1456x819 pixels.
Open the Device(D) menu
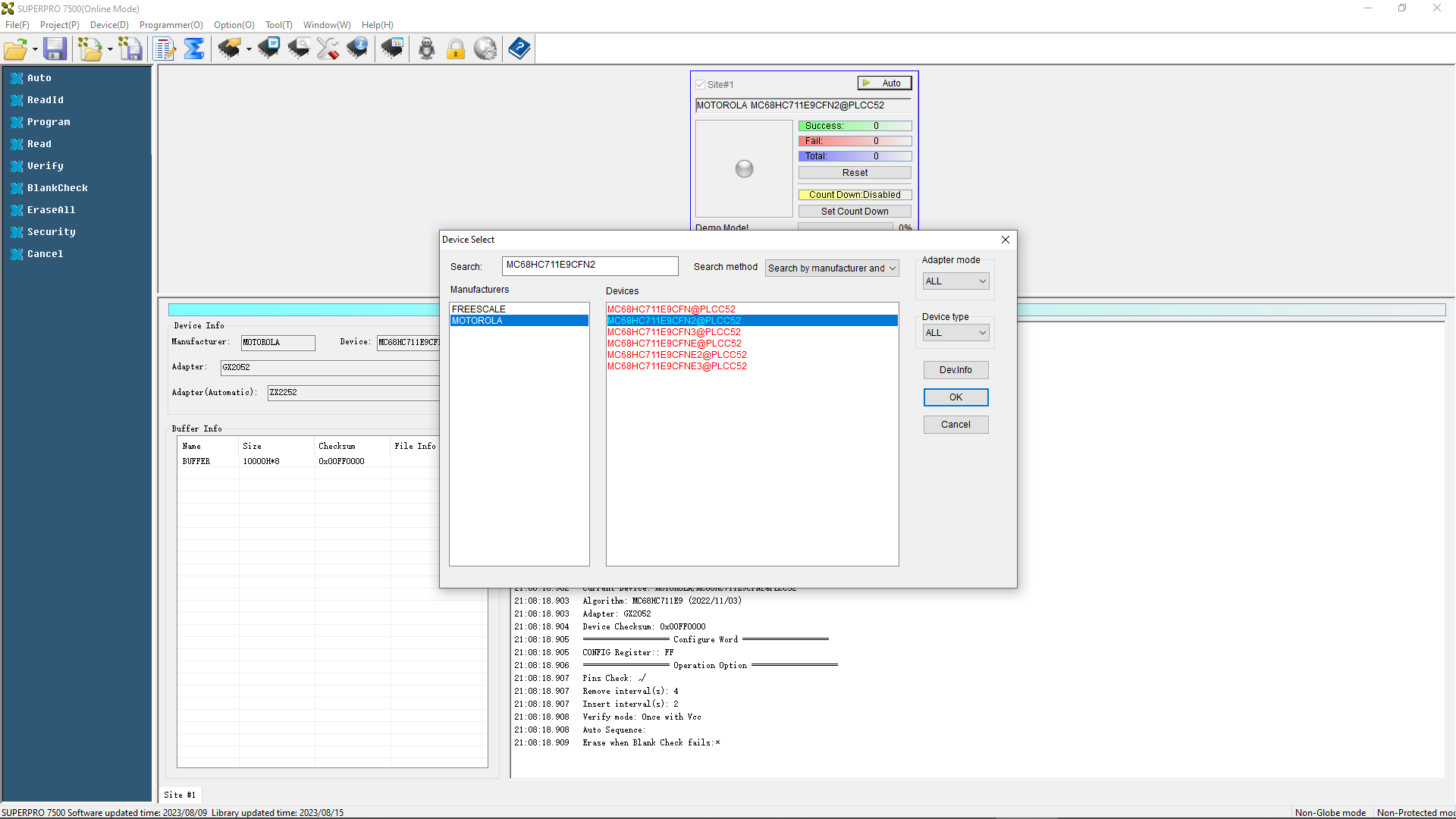pos(109,25)
